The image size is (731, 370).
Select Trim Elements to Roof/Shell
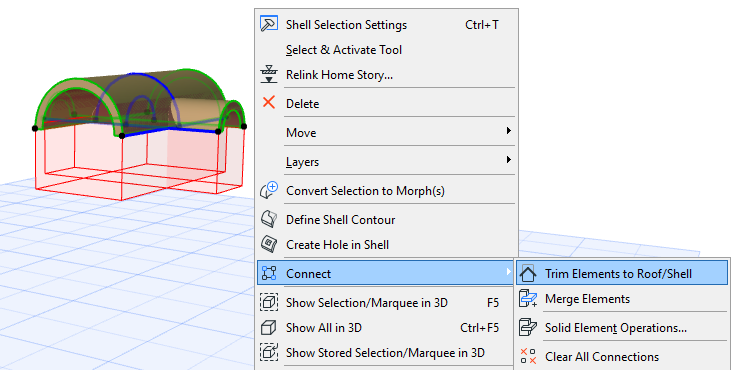coord(621,273)
